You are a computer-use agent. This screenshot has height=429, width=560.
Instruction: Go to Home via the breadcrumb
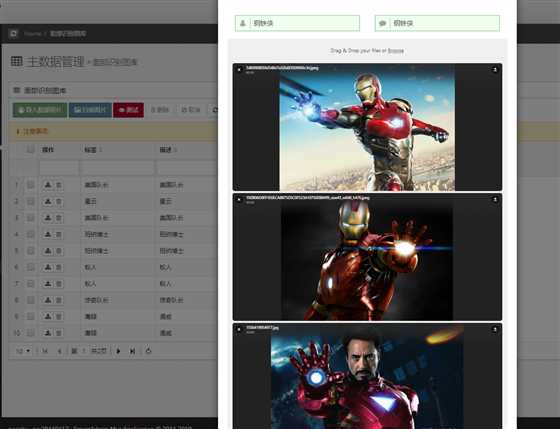pos(32,34)
